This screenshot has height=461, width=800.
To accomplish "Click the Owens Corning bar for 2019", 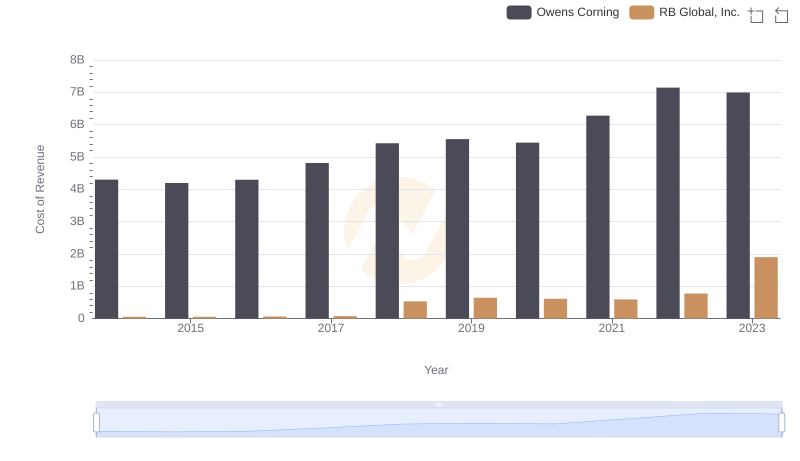I will click(457, 229).
